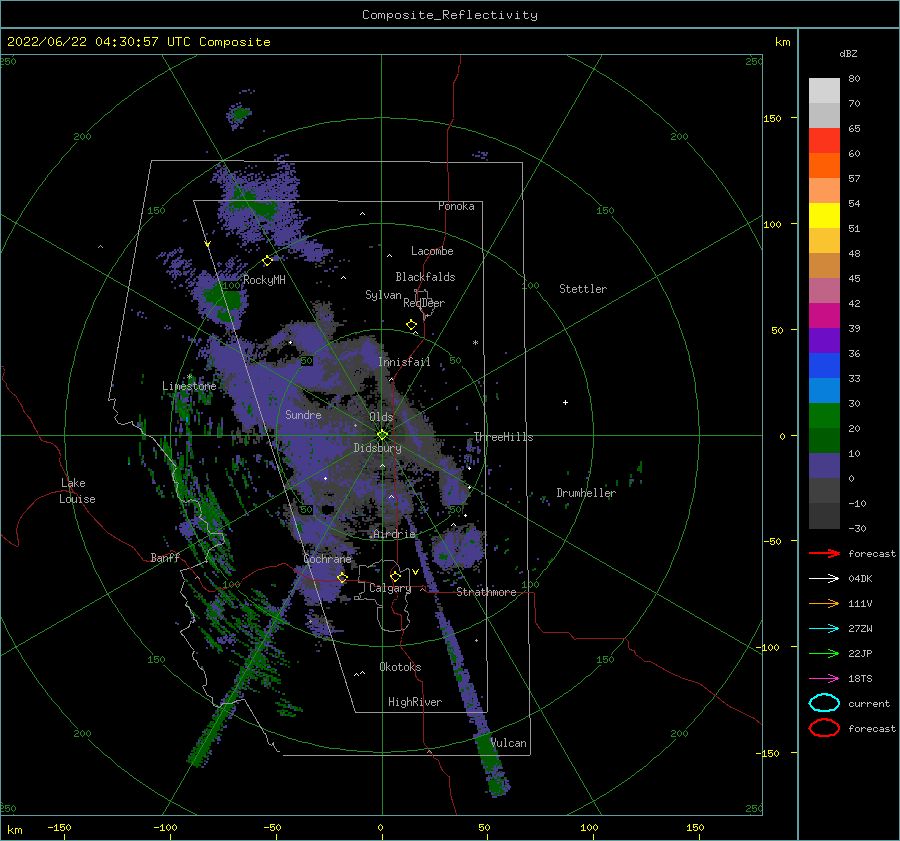Click yellow diamond marker beside RockyMH
This screenshot has width=900, height=841.
point(267,261)
